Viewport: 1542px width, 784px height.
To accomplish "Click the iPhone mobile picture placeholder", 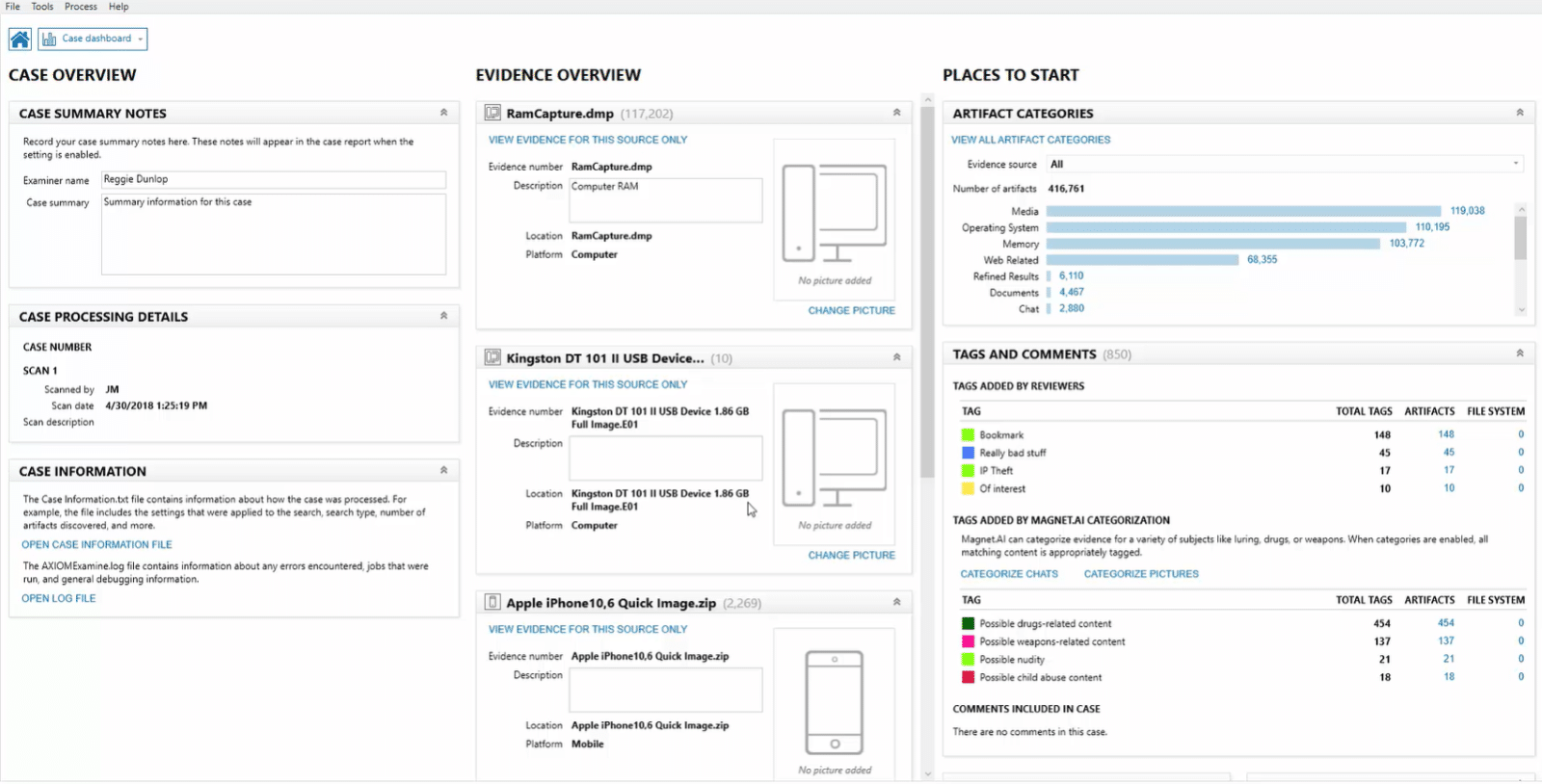I will point(834,703).
